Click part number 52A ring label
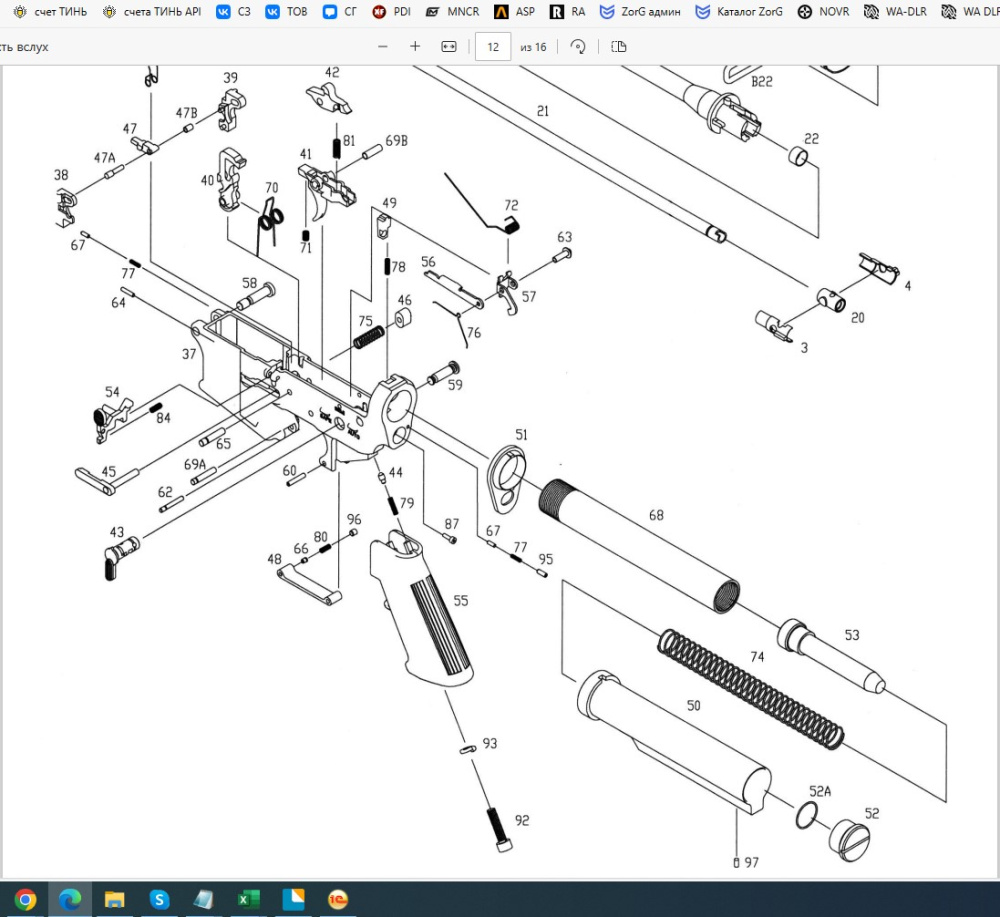1000x917 pixels. point(820,791)
